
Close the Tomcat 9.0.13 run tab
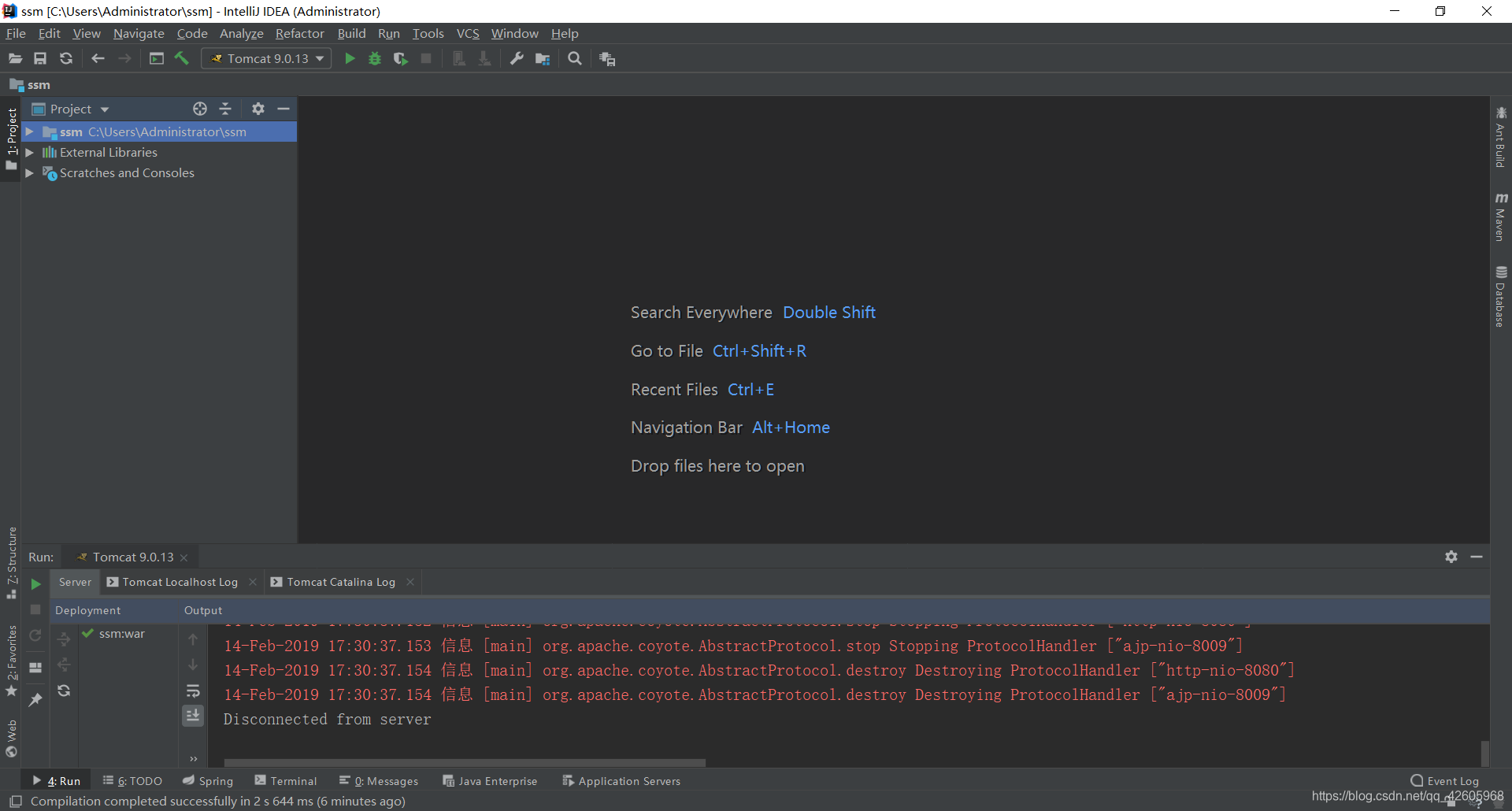pos(184,557)
